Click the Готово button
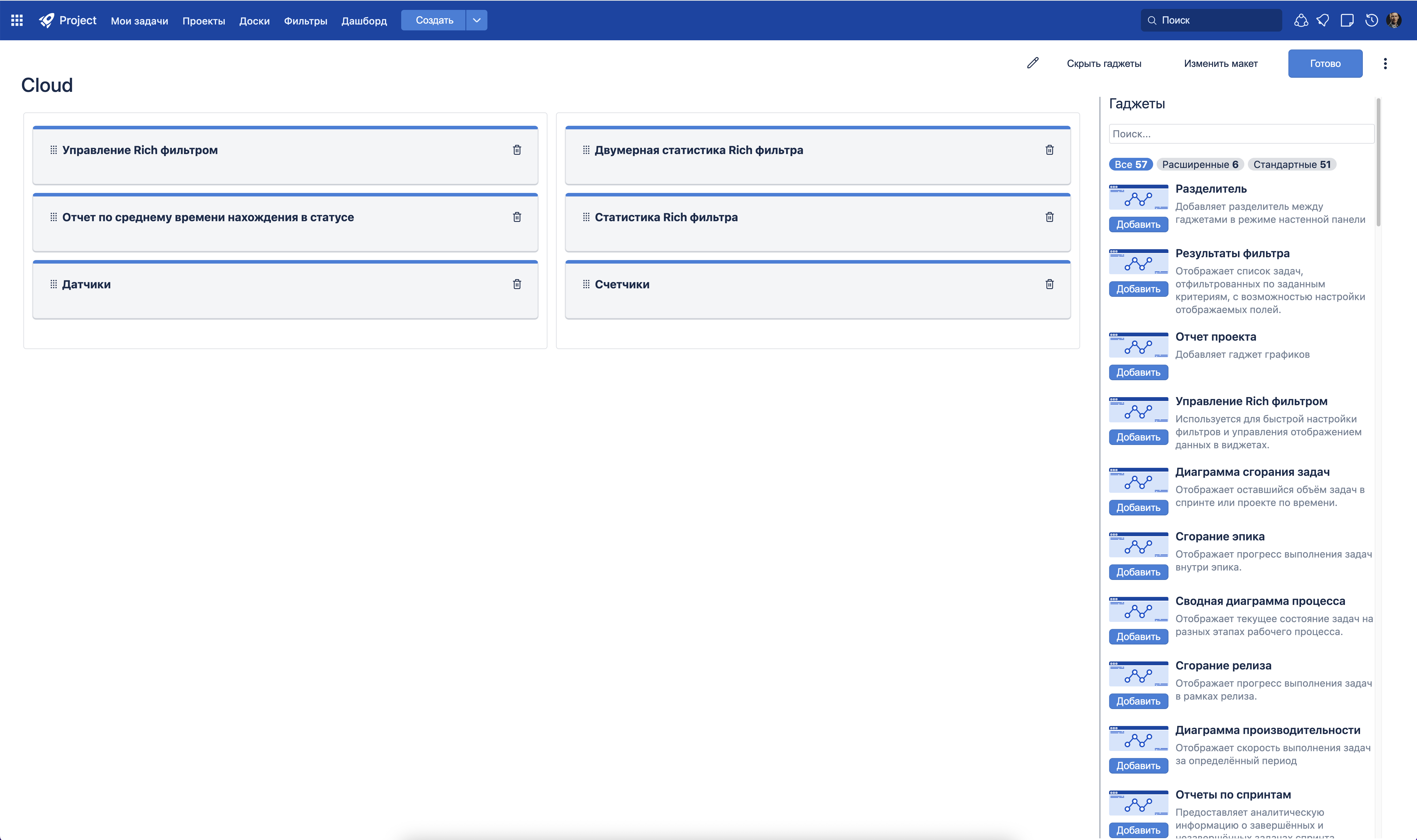 pyautogui.click(x=1325, y=63)
